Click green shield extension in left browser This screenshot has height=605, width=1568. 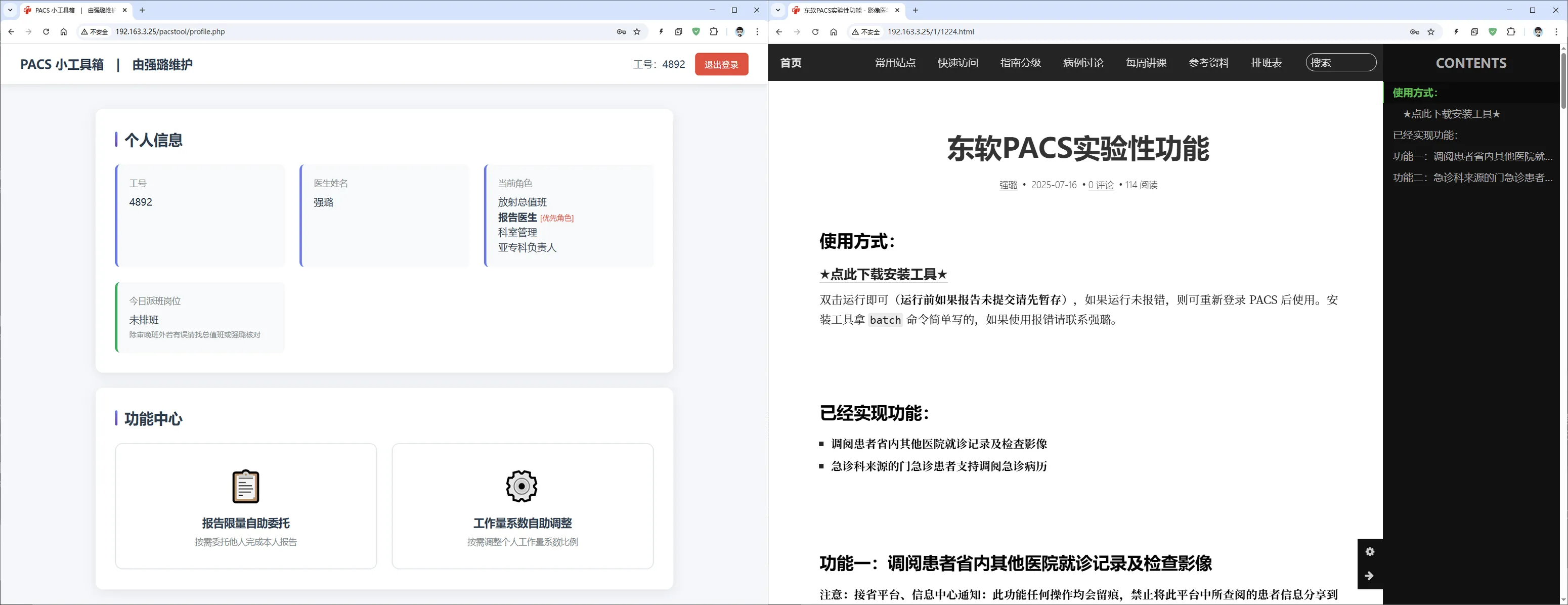tap(696, 32)
